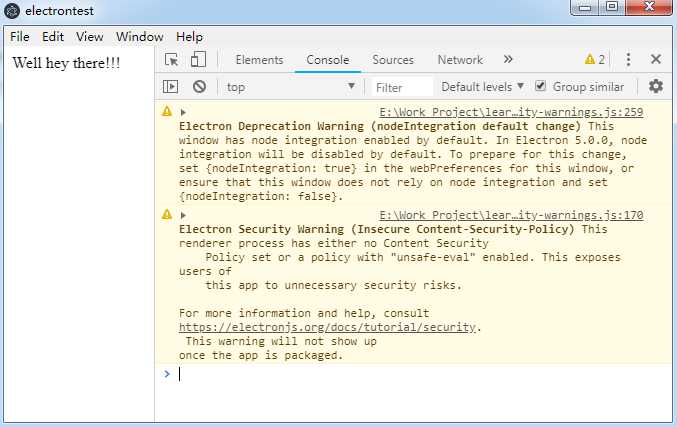
Task: Click the warning count badge showing 2
Action: 595,59
